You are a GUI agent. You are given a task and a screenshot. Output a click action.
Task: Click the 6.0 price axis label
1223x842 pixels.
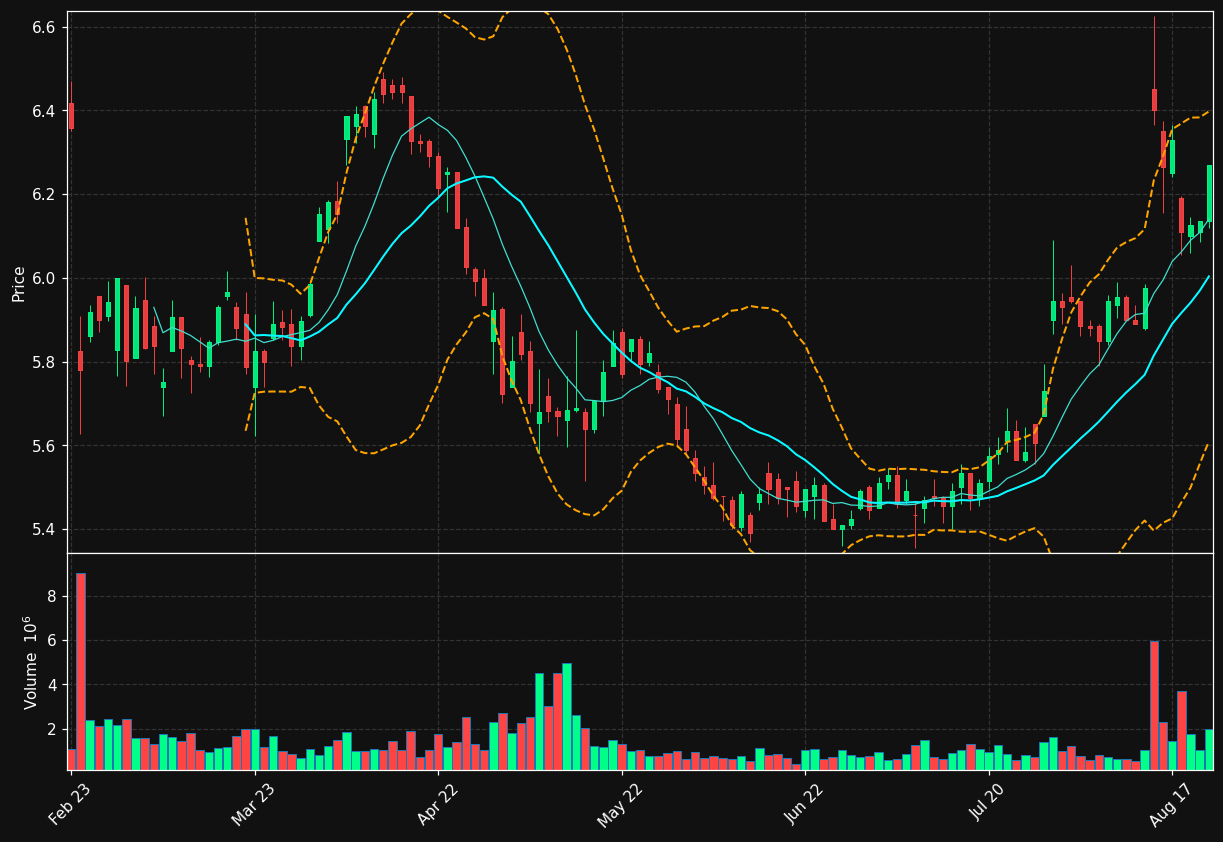coord(45,278)
